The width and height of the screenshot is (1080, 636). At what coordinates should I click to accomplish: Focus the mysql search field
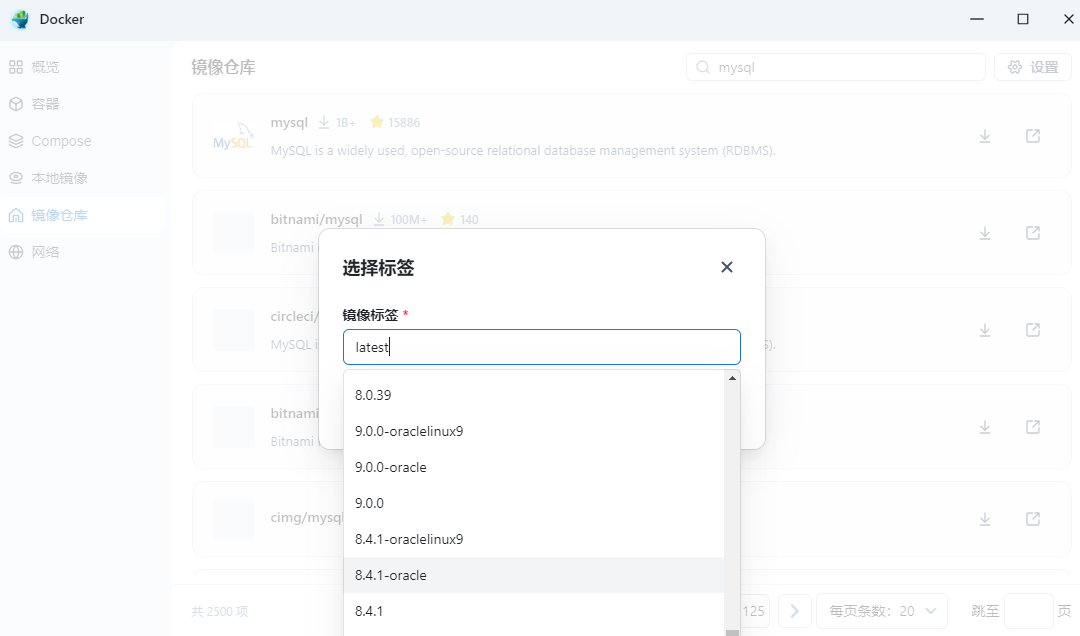[835, 67]
